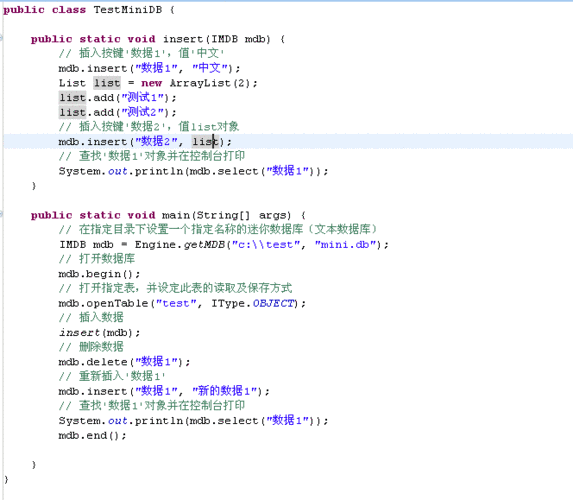Click the mdb.end() statement

pyautogui.click(x=92, y=436)
